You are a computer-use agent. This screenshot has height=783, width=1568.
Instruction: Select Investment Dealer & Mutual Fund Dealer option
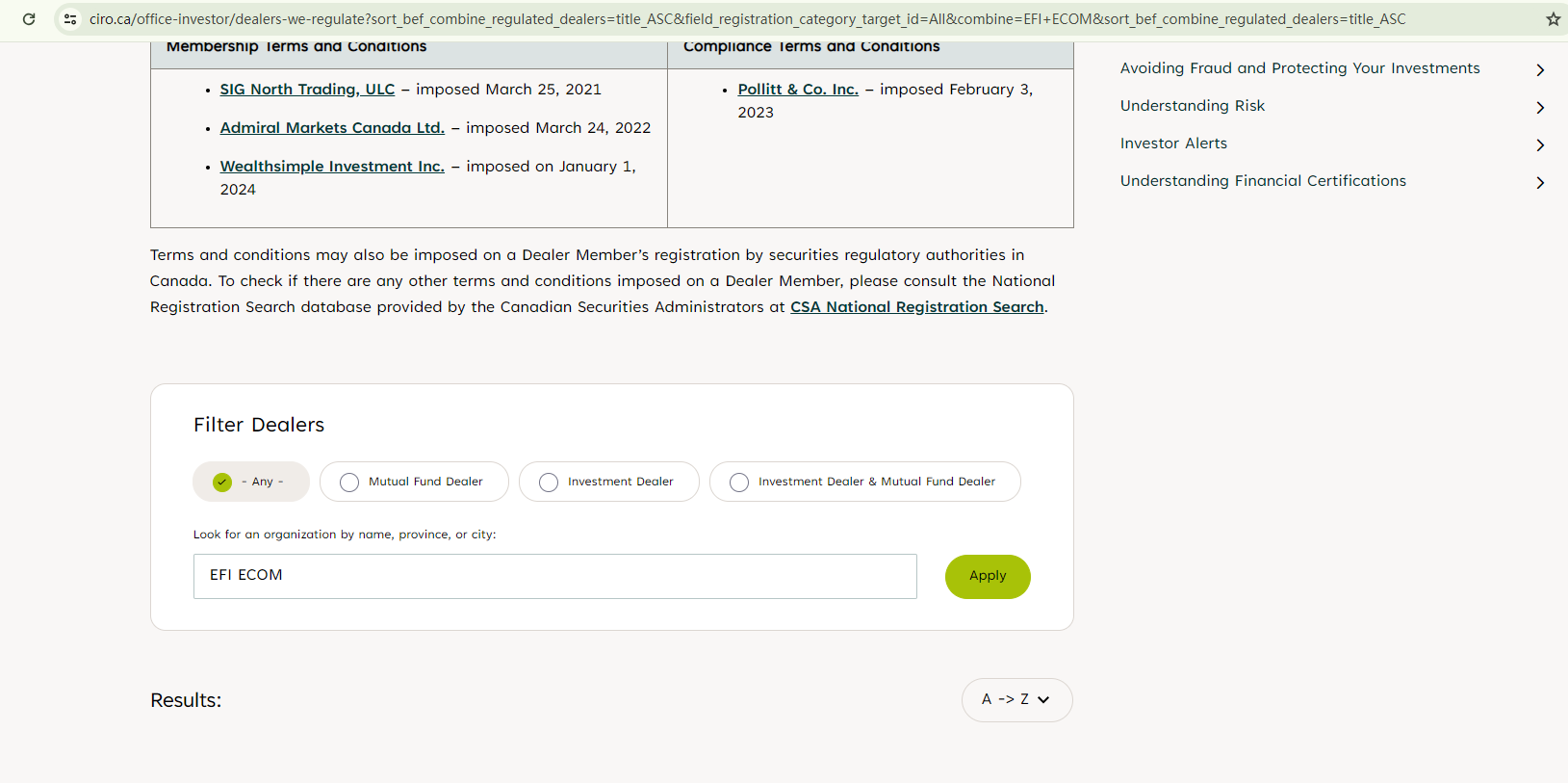point(739,482)
